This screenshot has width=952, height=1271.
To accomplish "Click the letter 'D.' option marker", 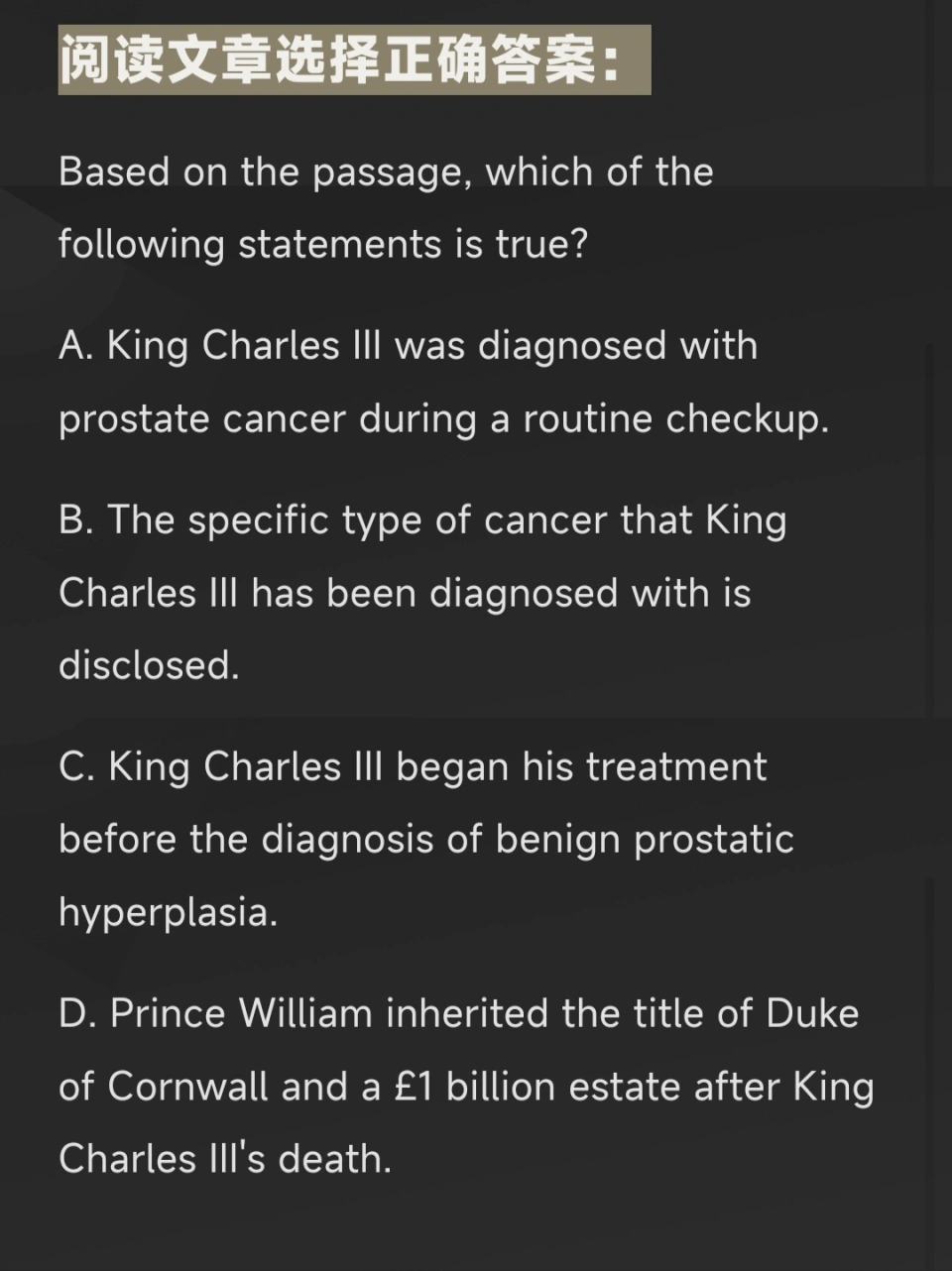I will (x=77, y=1014).
